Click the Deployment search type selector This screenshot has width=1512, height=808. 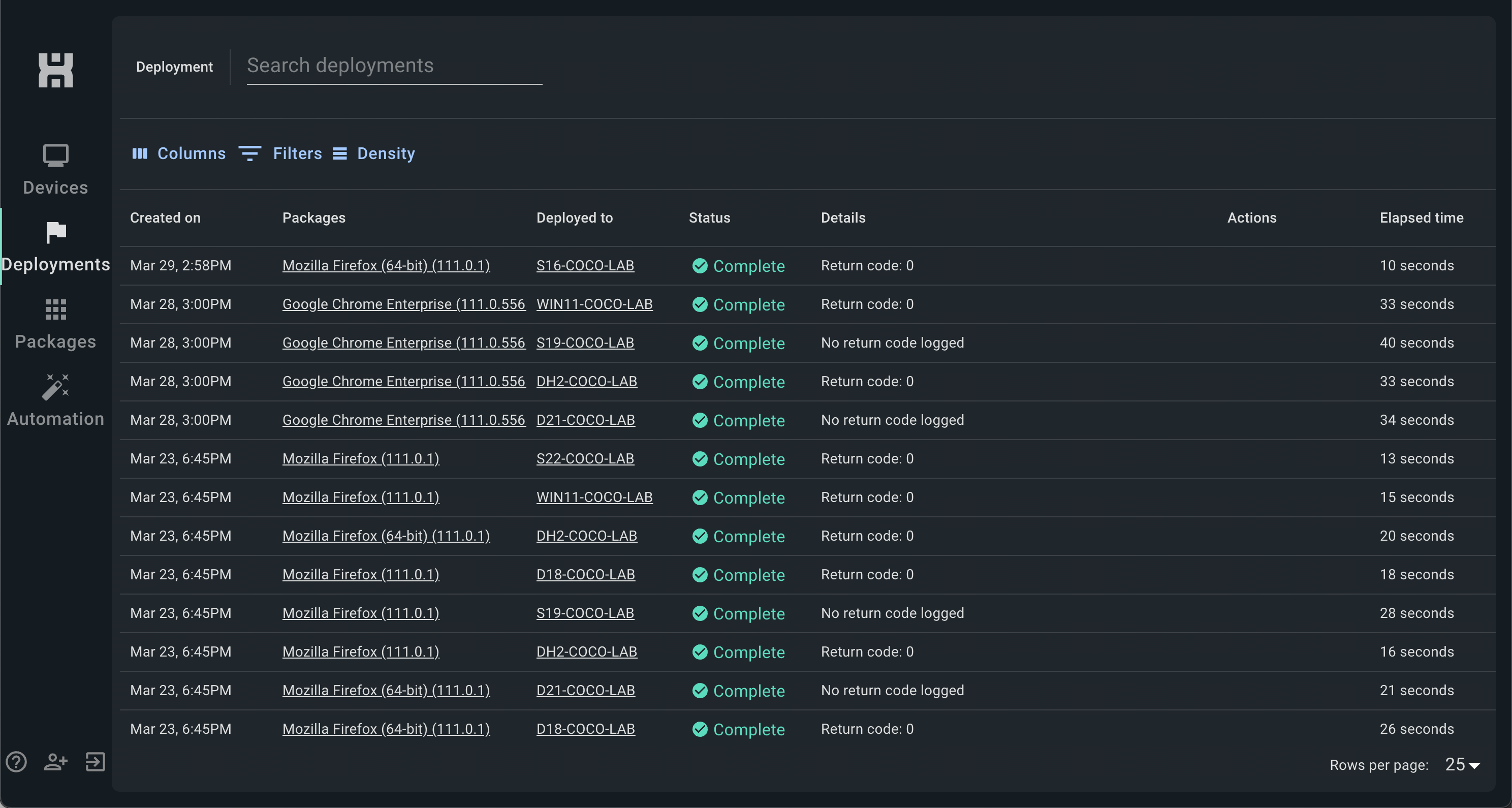pyautogui.click(x=174, y=67)
